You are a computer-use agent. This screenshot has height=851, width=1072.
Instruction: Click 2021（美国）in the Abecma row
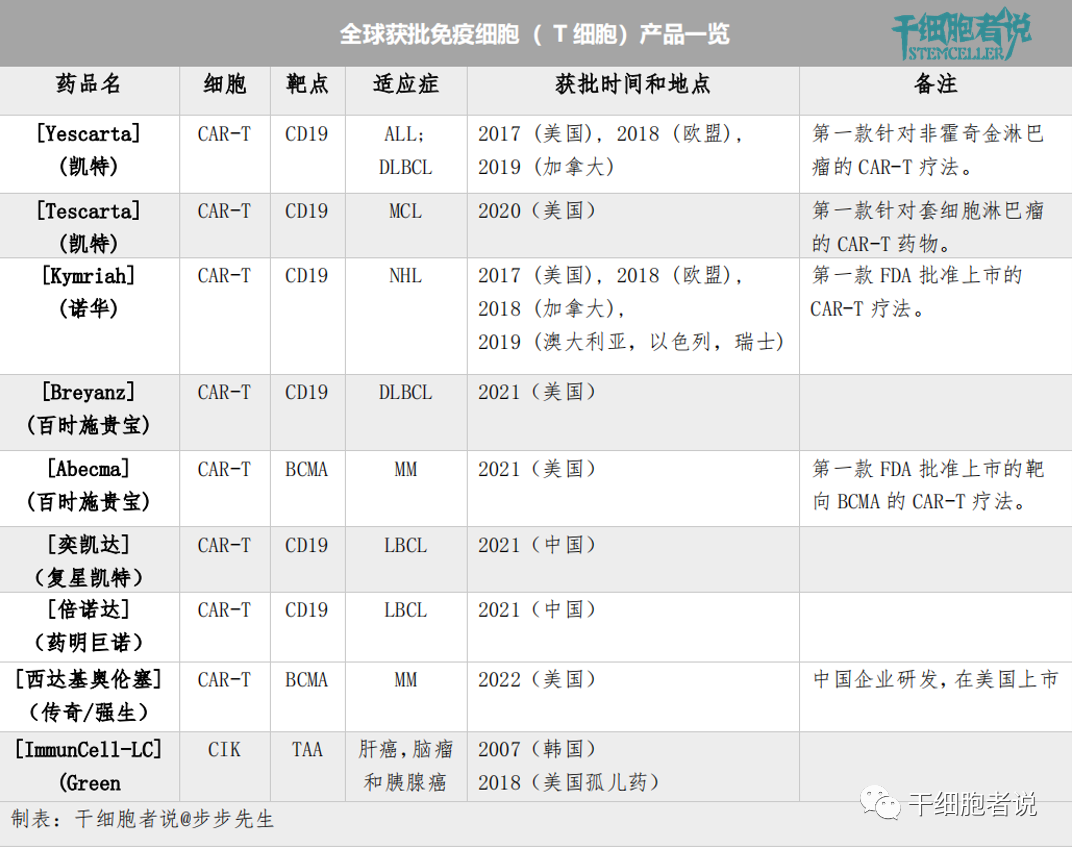click(x=537, y=470)
